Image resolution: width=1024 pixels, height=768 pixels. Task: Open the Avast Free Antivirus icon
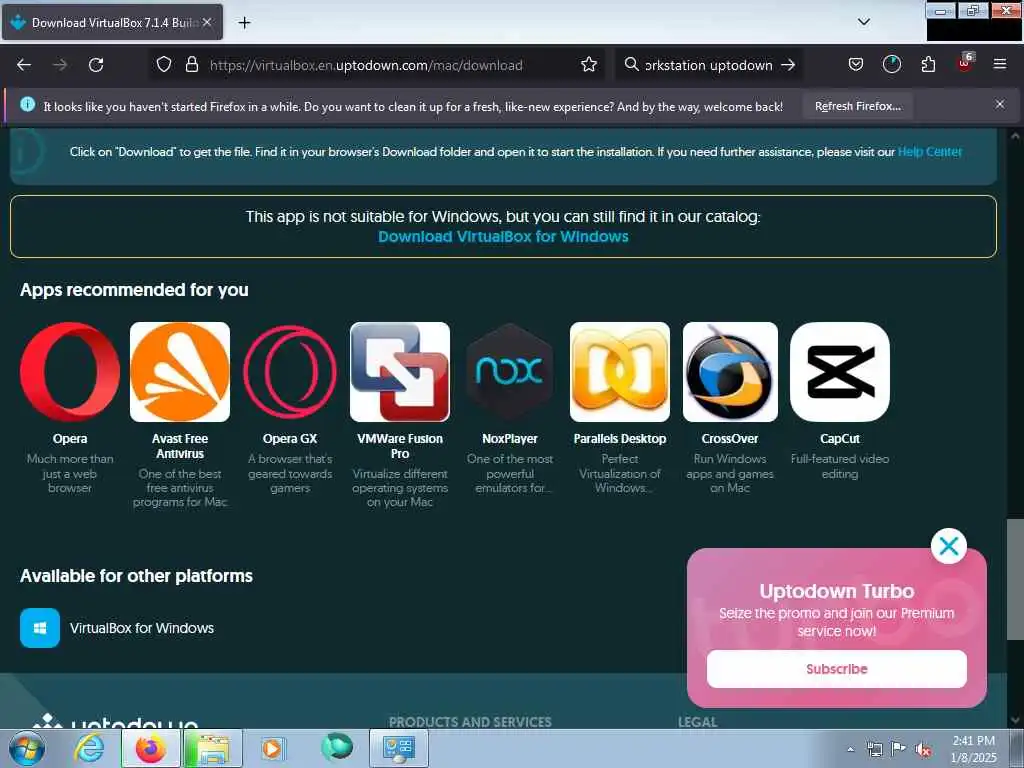tap(180, 372)
